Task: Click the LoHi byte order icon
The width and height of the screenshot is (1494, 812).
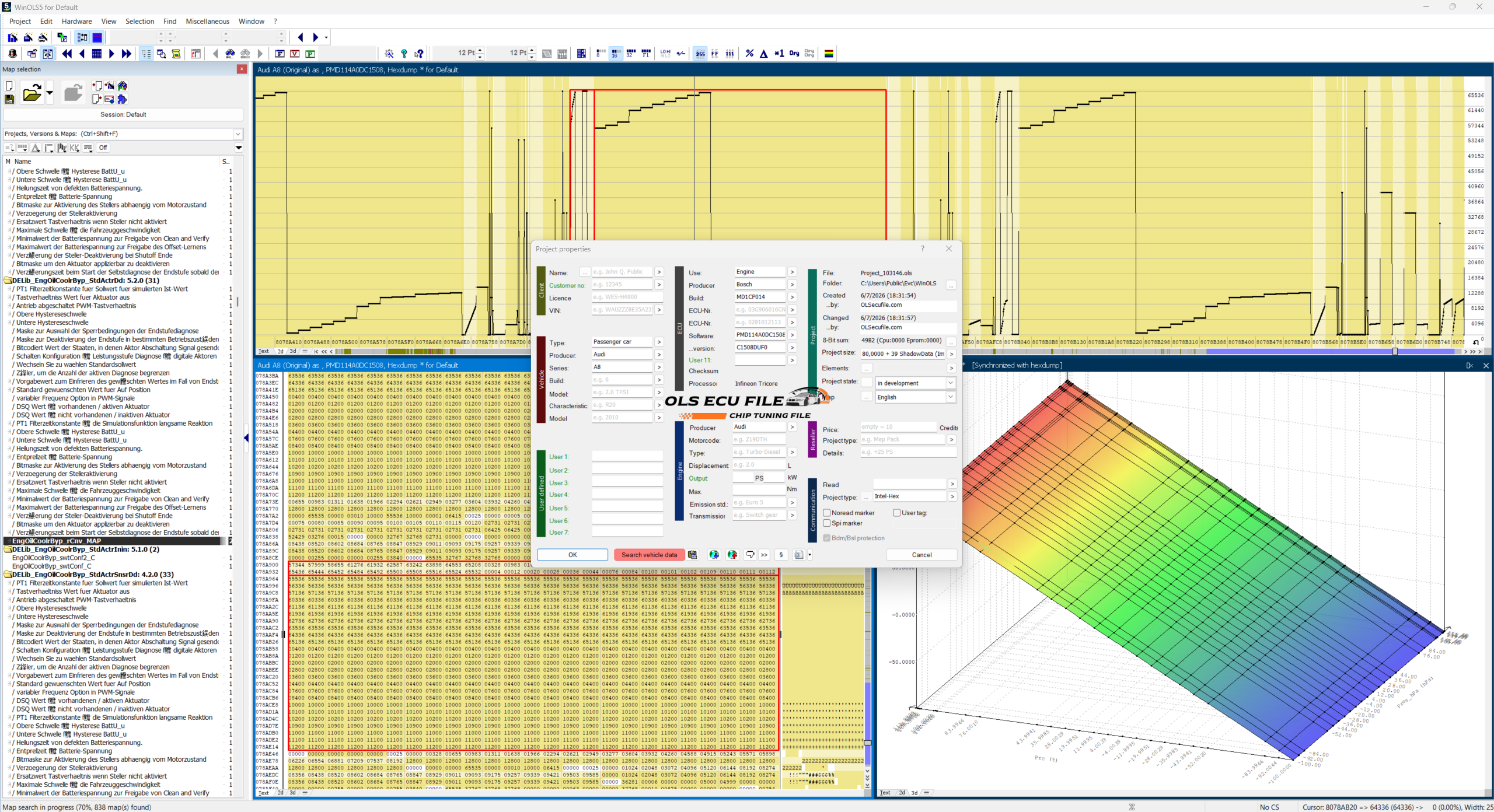Action: pos(665,54)
